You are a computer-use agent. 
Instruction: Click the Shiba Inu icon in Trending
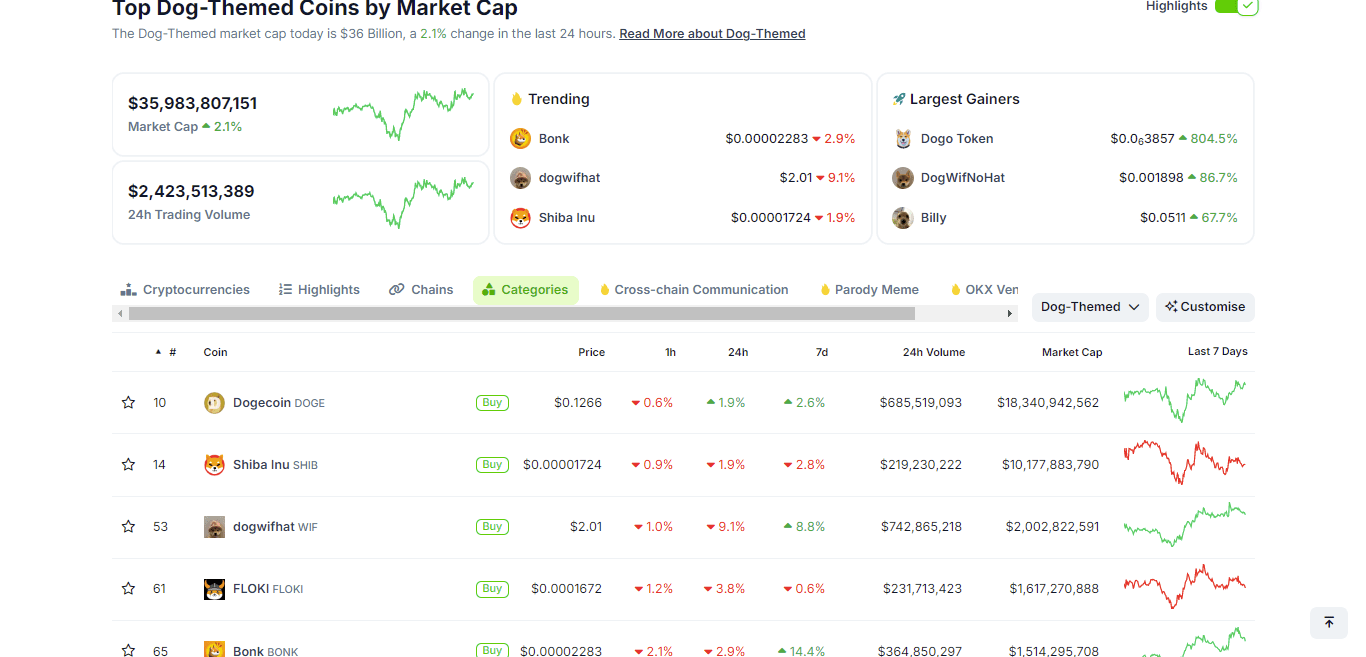520,218
